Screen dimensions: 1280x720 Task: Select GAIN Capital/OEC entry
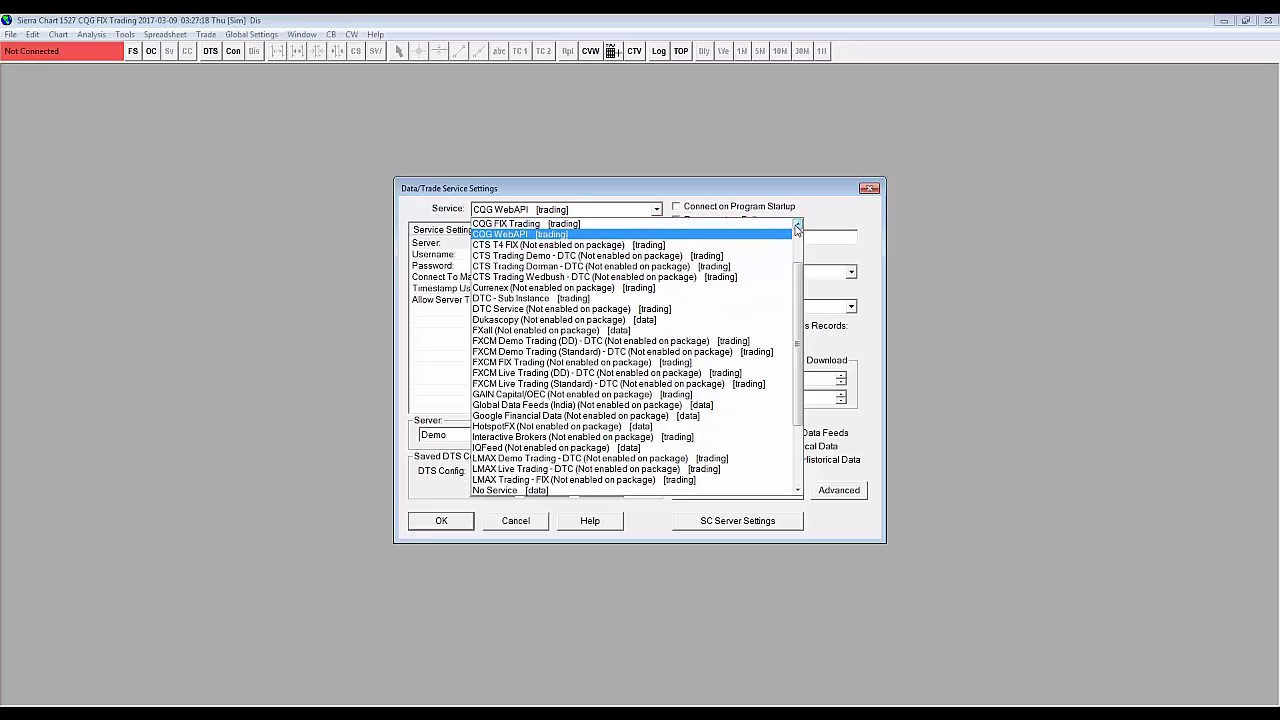(x=632, y=394)
